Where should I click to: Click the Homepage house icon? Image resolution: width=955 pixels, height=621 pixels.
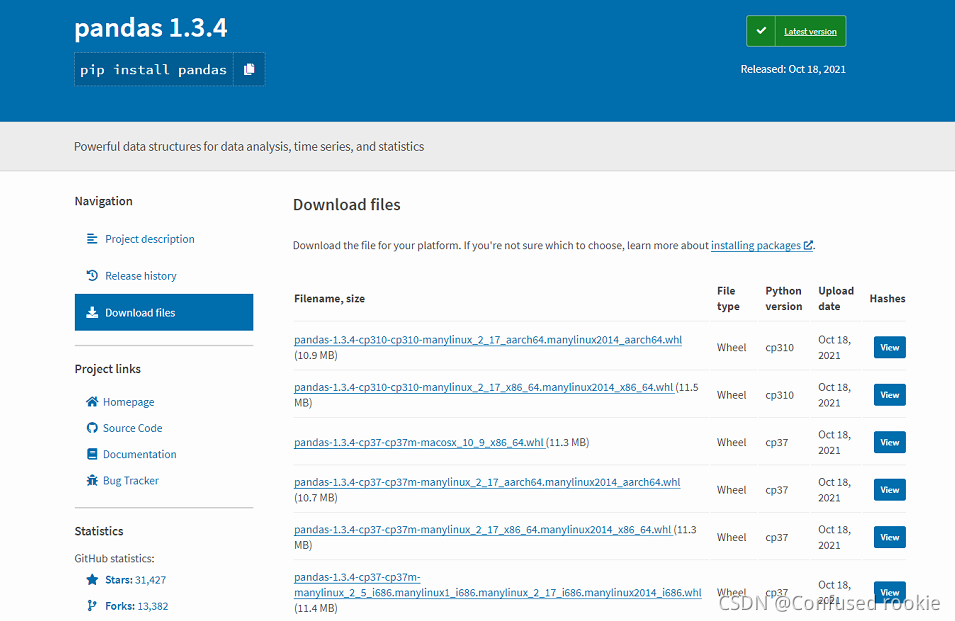[x=92, y=401]
